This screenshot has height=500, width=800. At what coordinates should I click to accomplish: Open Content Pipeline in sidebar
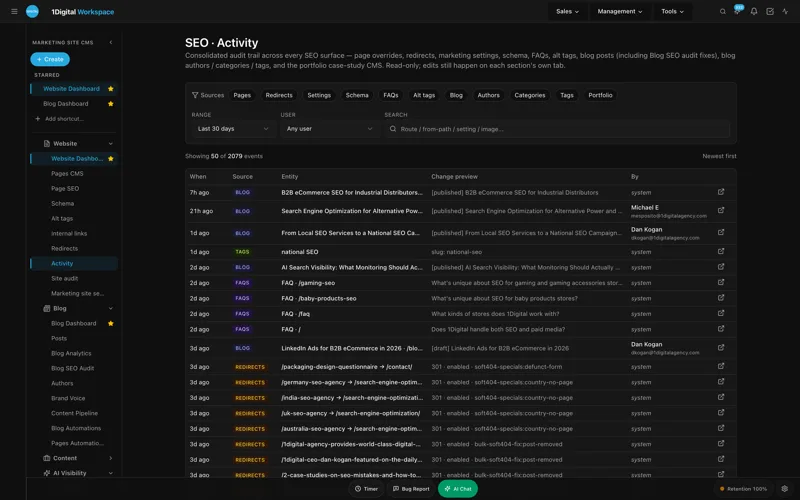(x=74, y=413)
